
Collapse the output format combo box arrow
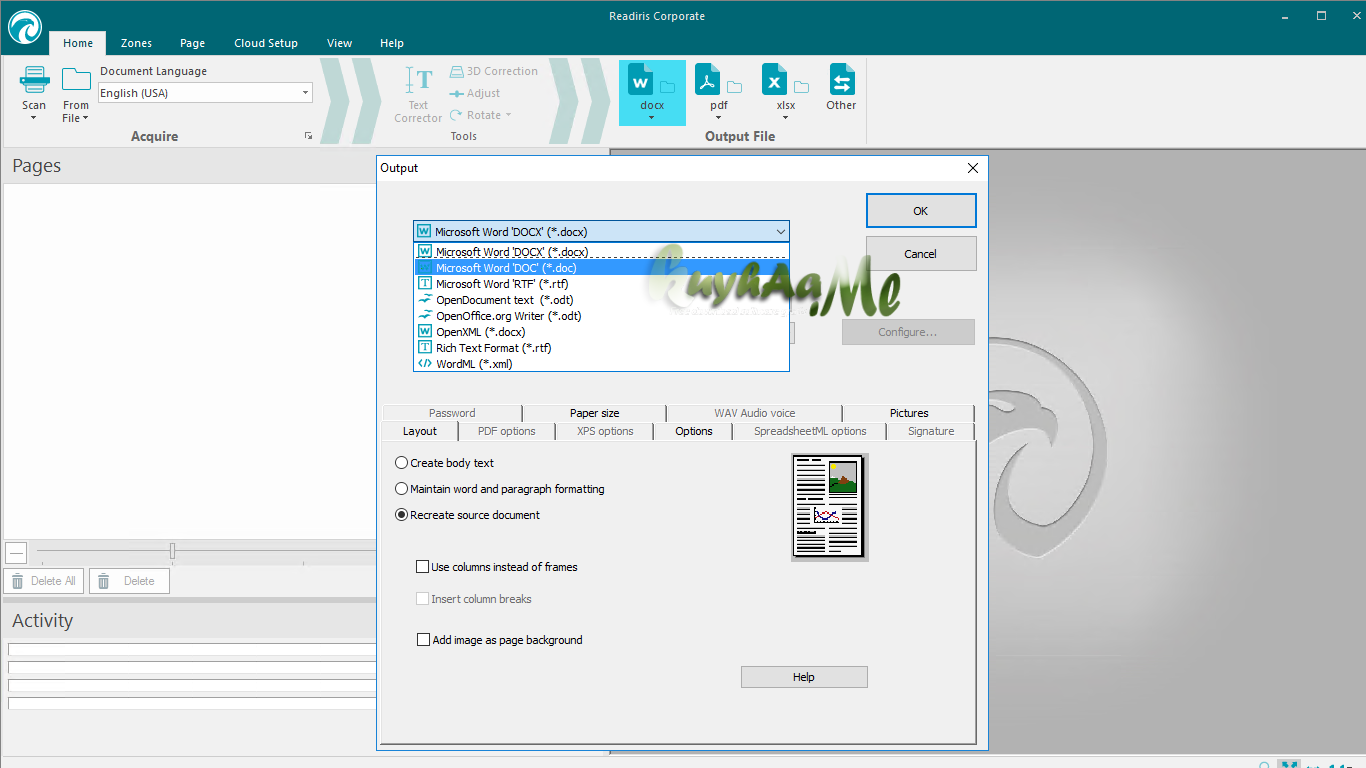(780, 232)
